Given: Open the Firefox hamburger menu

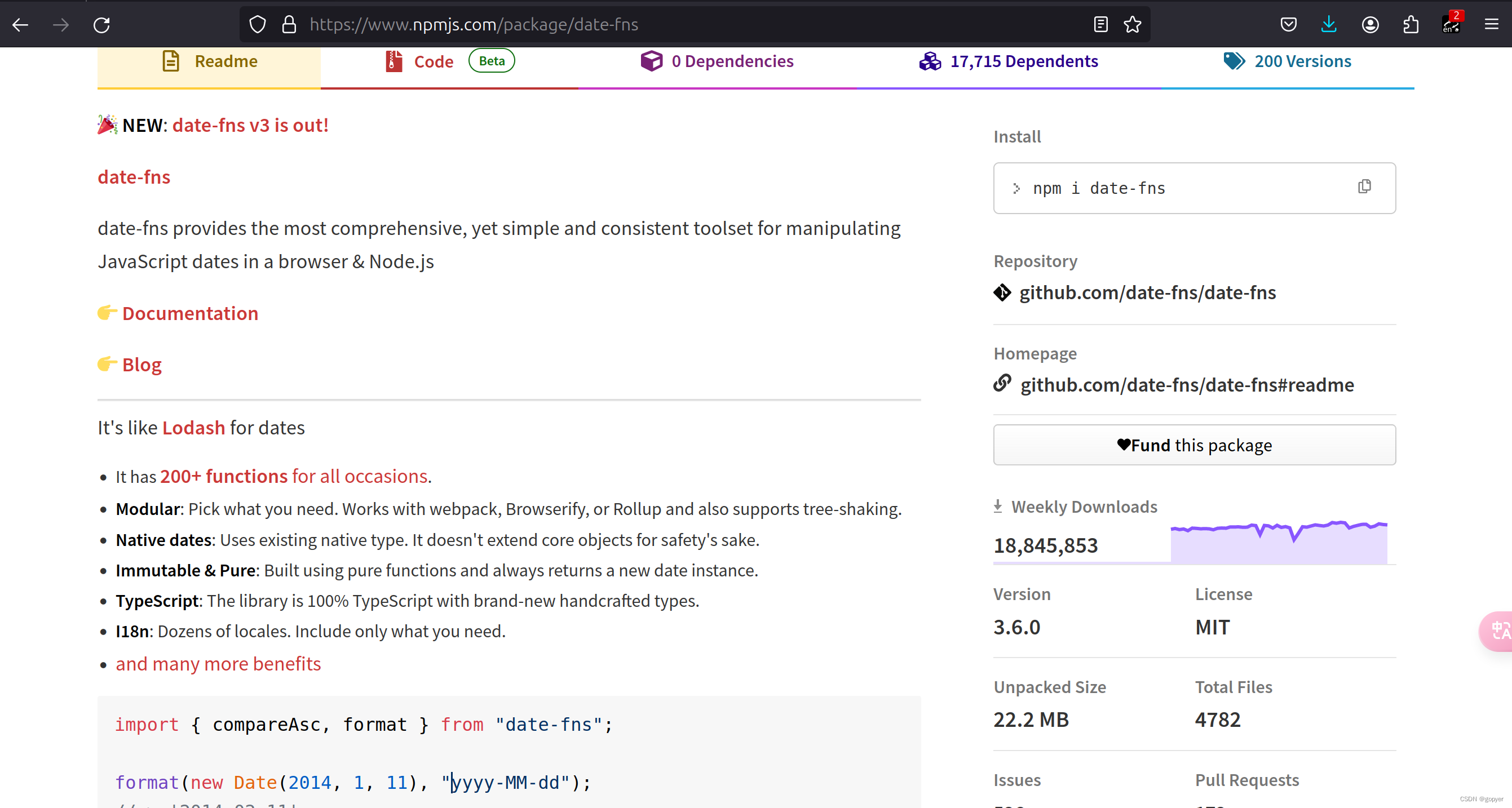Looking at the screenshot, I should click(x=1492, y=25).
